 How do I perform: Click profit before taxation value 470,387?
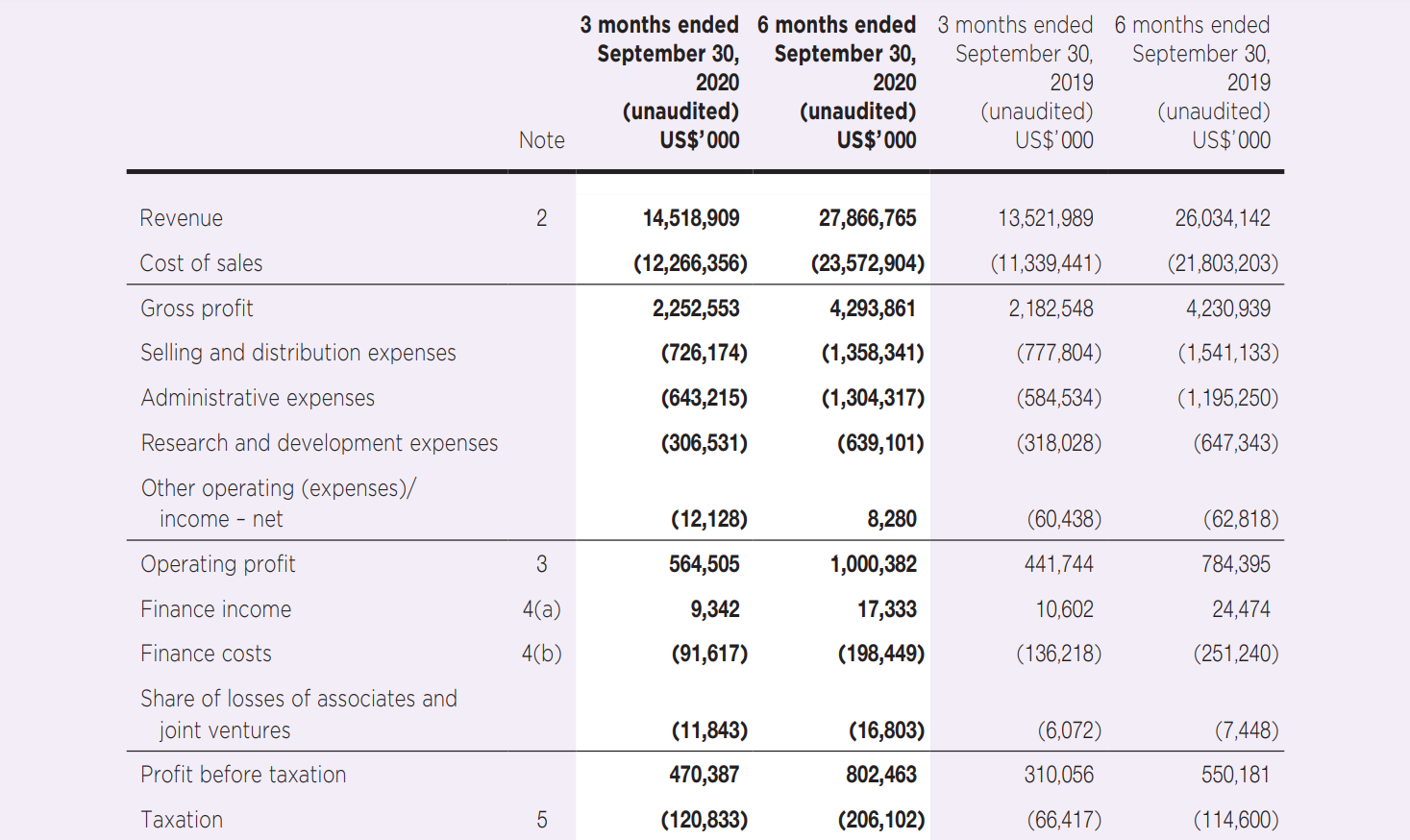point(704,775)
